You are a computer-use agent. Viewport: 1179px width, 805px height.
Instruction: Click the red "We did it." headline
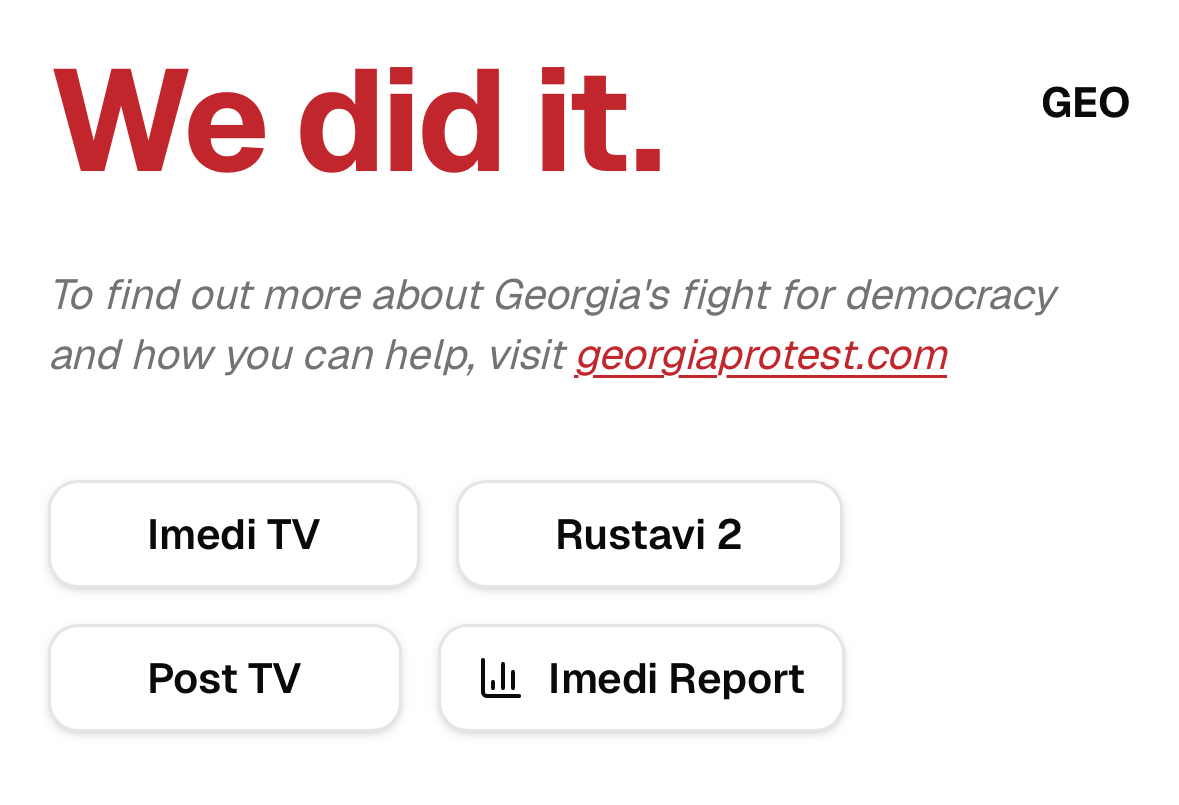(x=357, y=123)
